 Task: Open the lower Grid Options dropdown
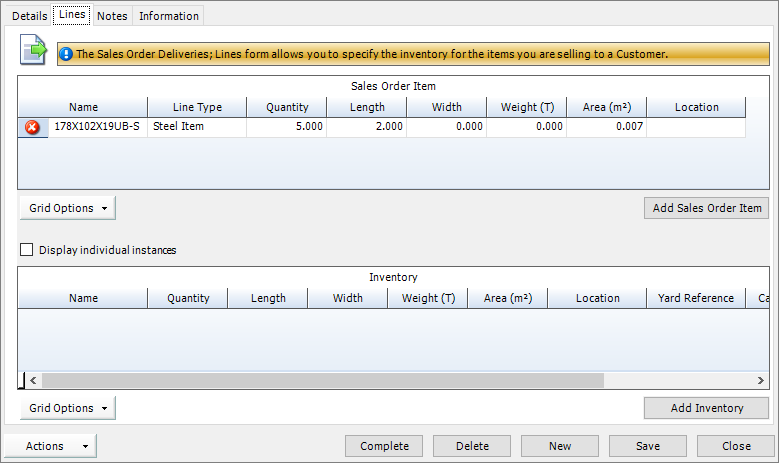click(67, 408)
